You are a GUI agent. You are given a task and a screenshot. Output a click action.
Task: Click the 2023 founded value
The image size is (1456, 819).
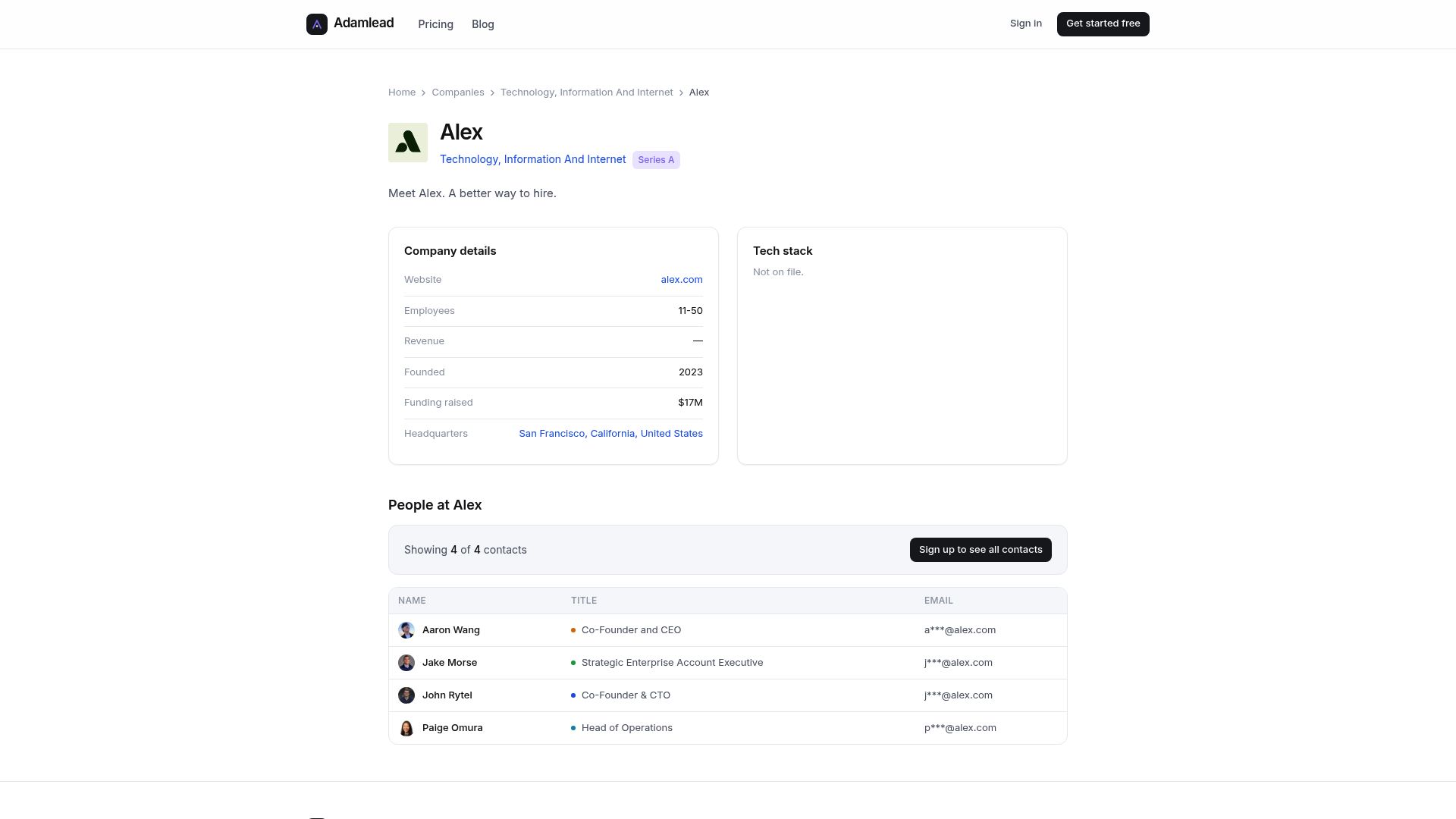tap(691, 372)
